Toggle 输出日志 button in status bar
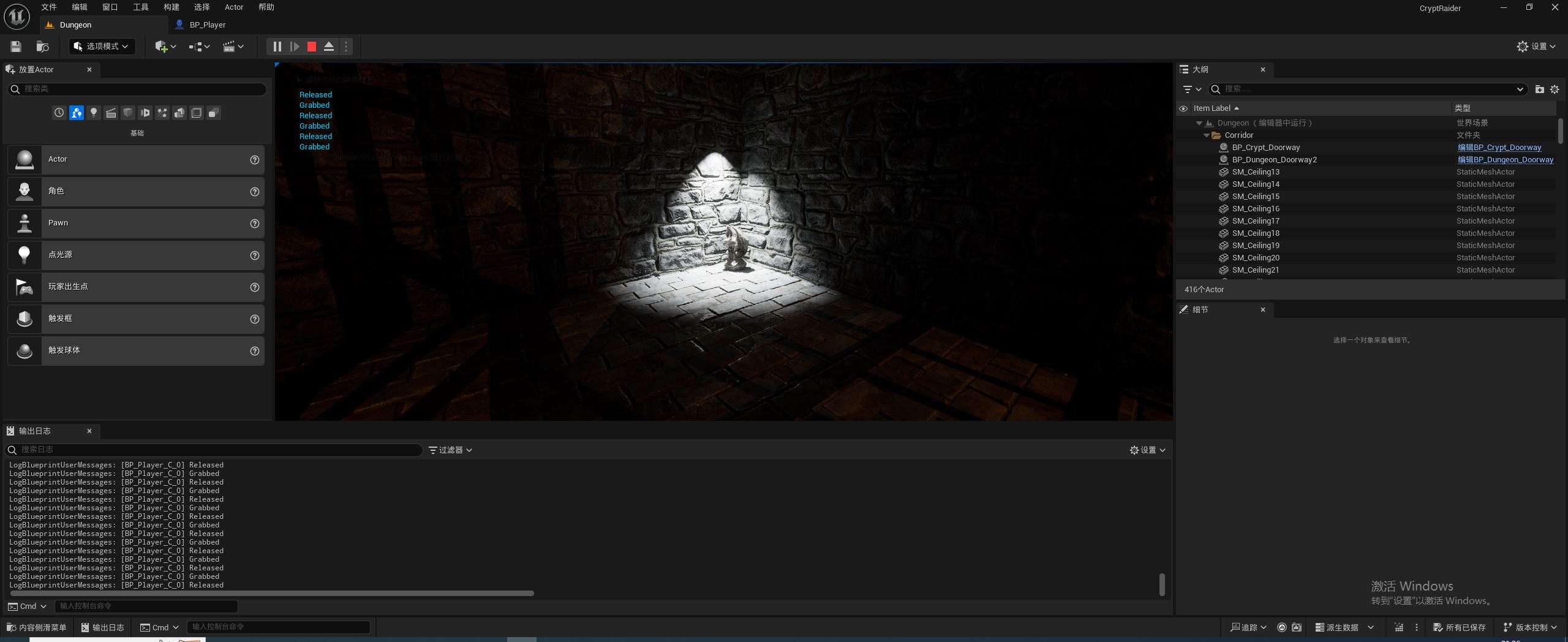The height and width of the screenshot is (642, 1568). [103, 628]
